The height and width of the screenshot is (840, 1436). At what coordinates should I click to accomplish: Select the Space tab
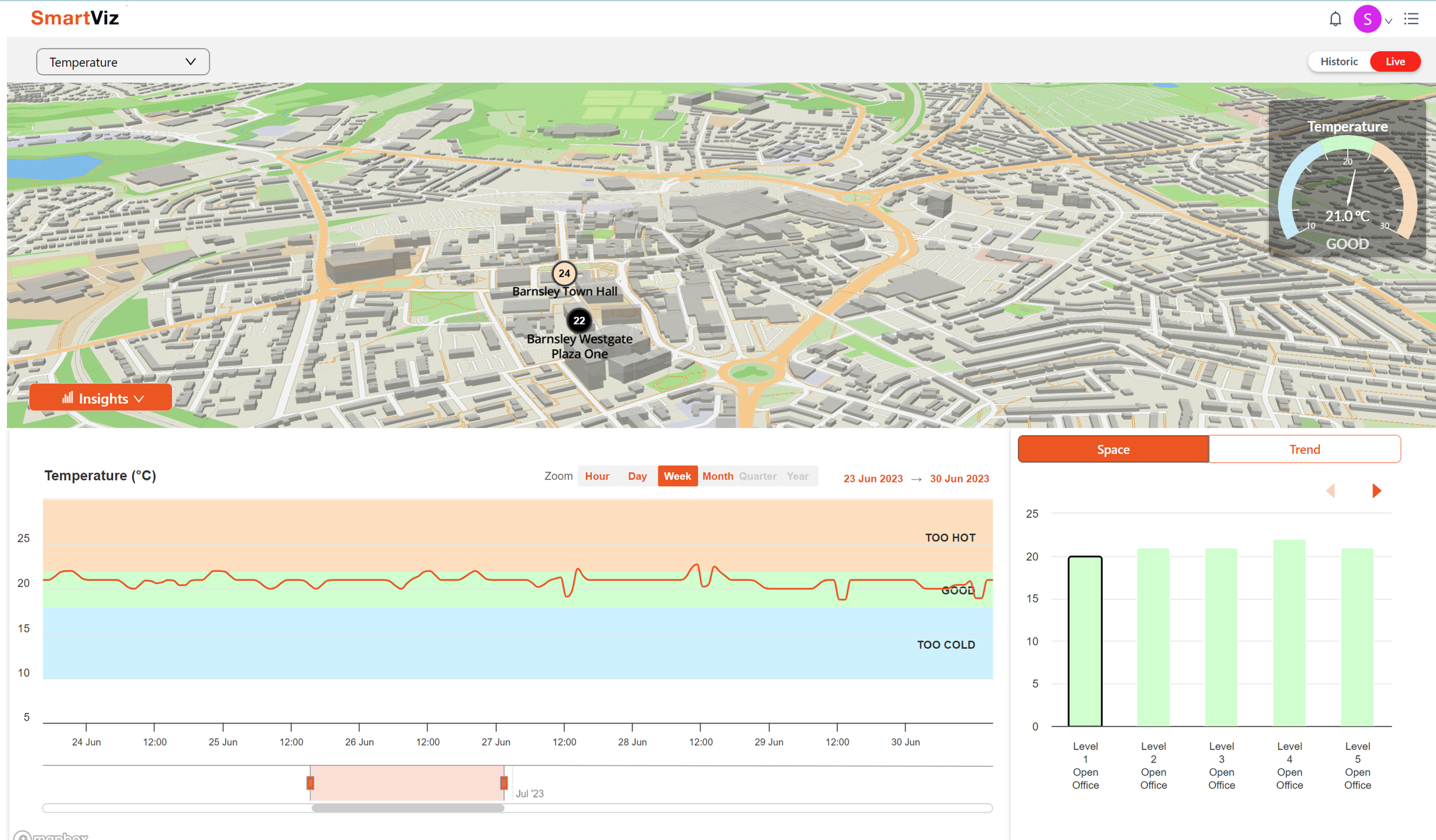point(1113,449)
